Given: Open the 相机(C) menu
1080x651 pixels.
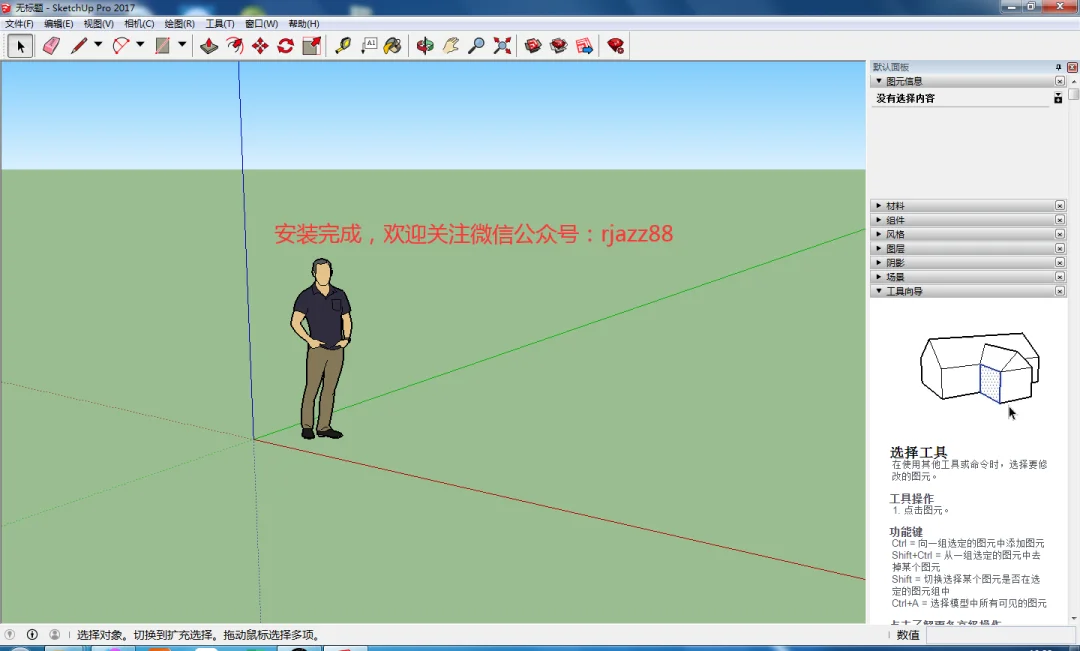Looking at the screenshot, I should [139, 23].
